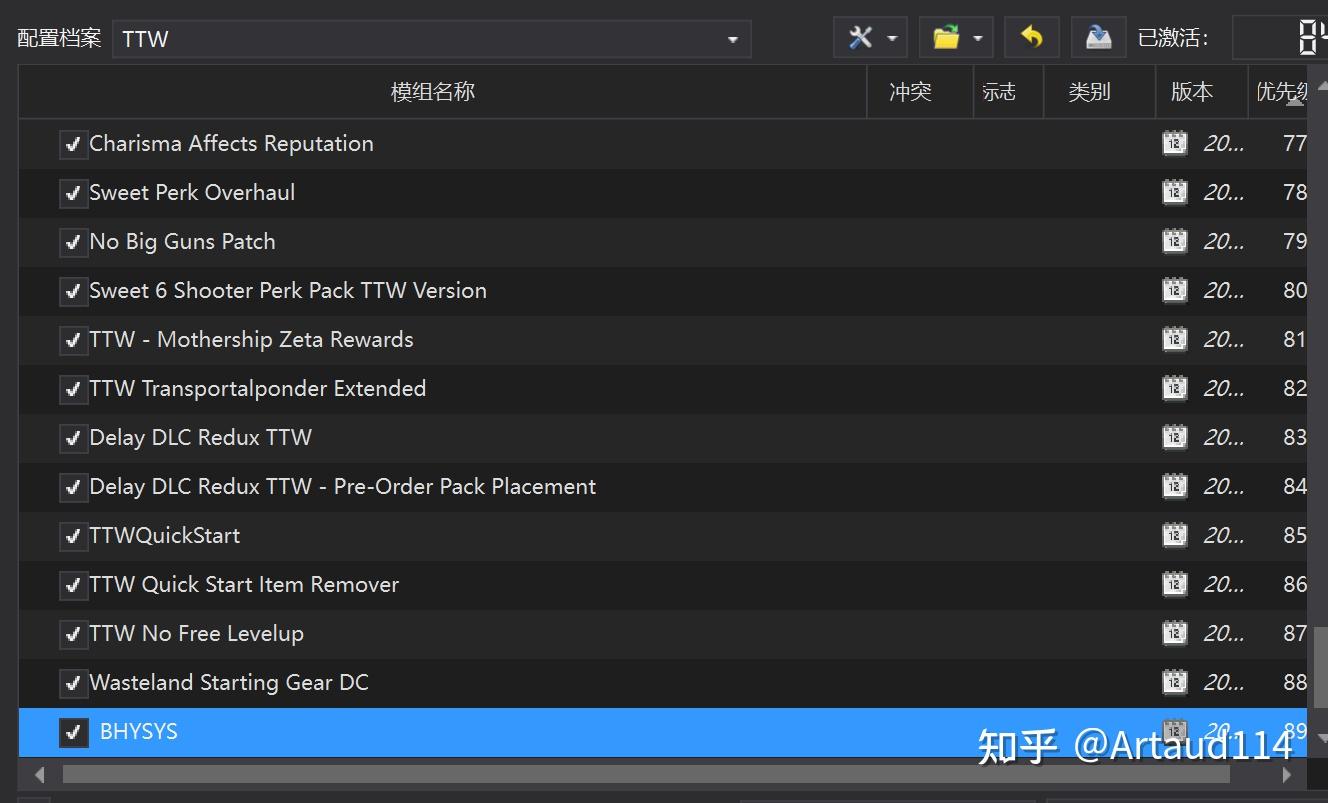The image size is (1328, 803).
Task: Click the 标志 flags column header
Action: [1008, 92]
